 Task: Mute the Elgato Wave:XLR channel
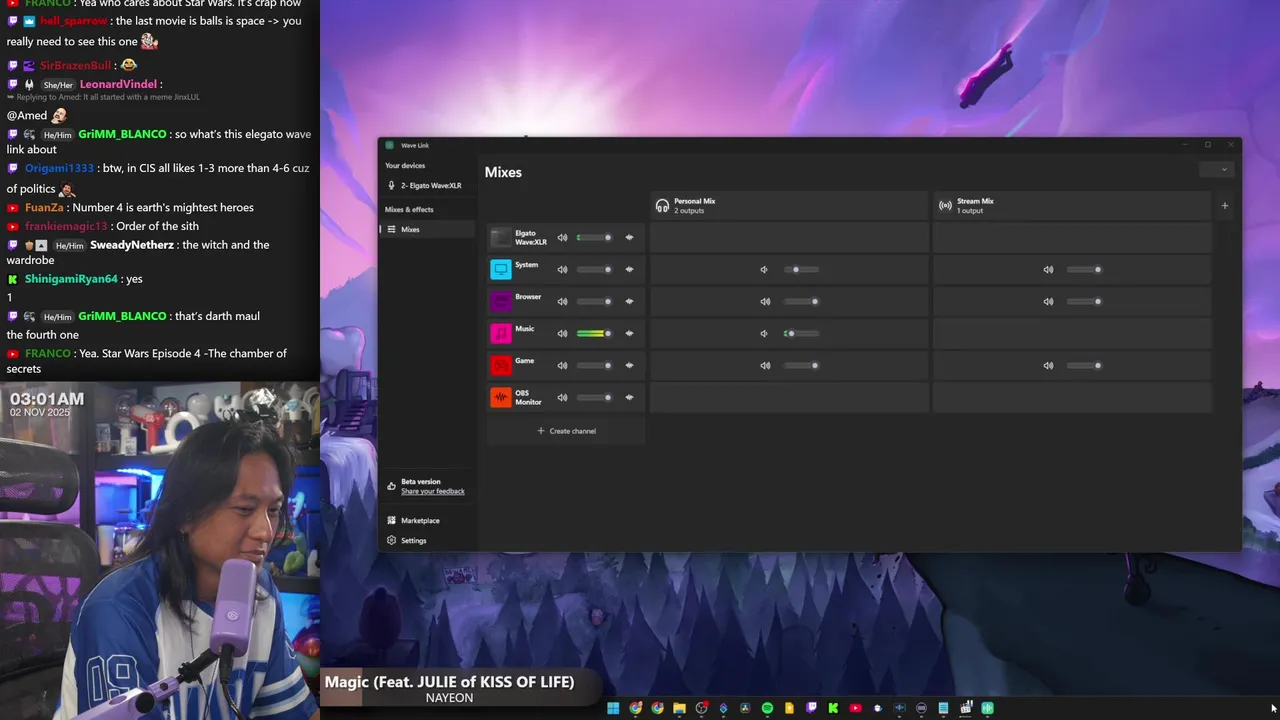click(562, 238)
